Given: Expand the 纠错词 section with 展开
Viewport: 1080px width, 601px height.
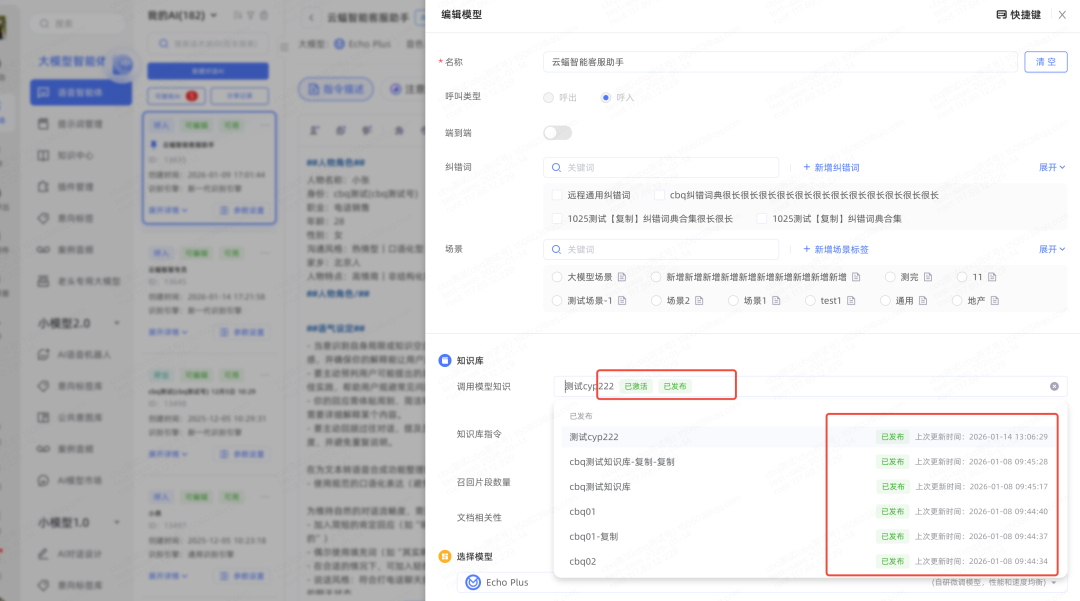Looking at the screenshot, I should tap(1051, 167).
